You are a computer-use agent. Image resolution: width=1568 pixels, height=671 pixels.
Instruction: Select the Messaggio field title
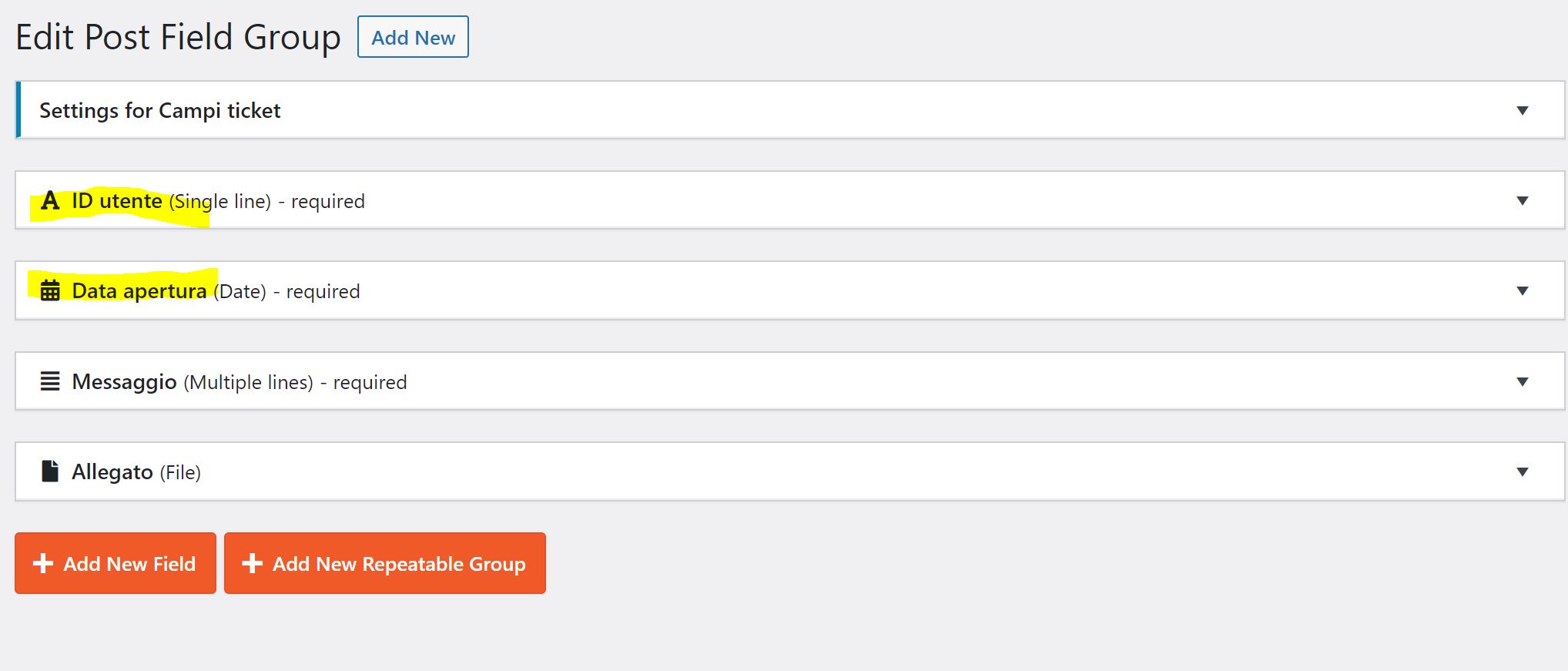click(124, 382)
